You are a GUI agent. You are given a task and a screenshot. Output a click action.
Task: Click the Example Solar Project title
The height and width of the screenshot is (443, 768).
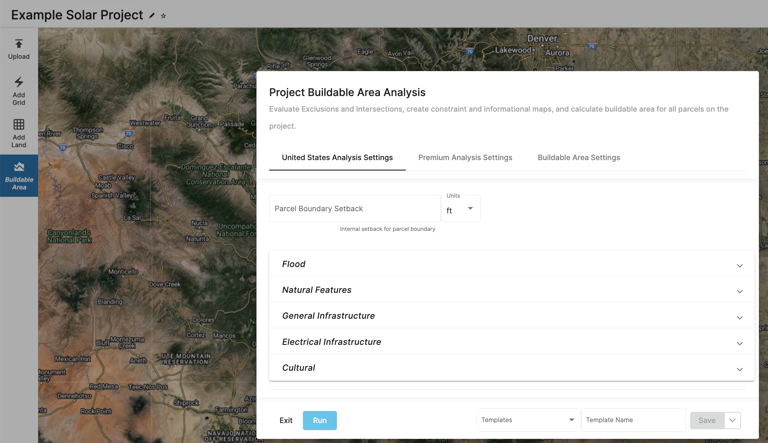[77, 15]
